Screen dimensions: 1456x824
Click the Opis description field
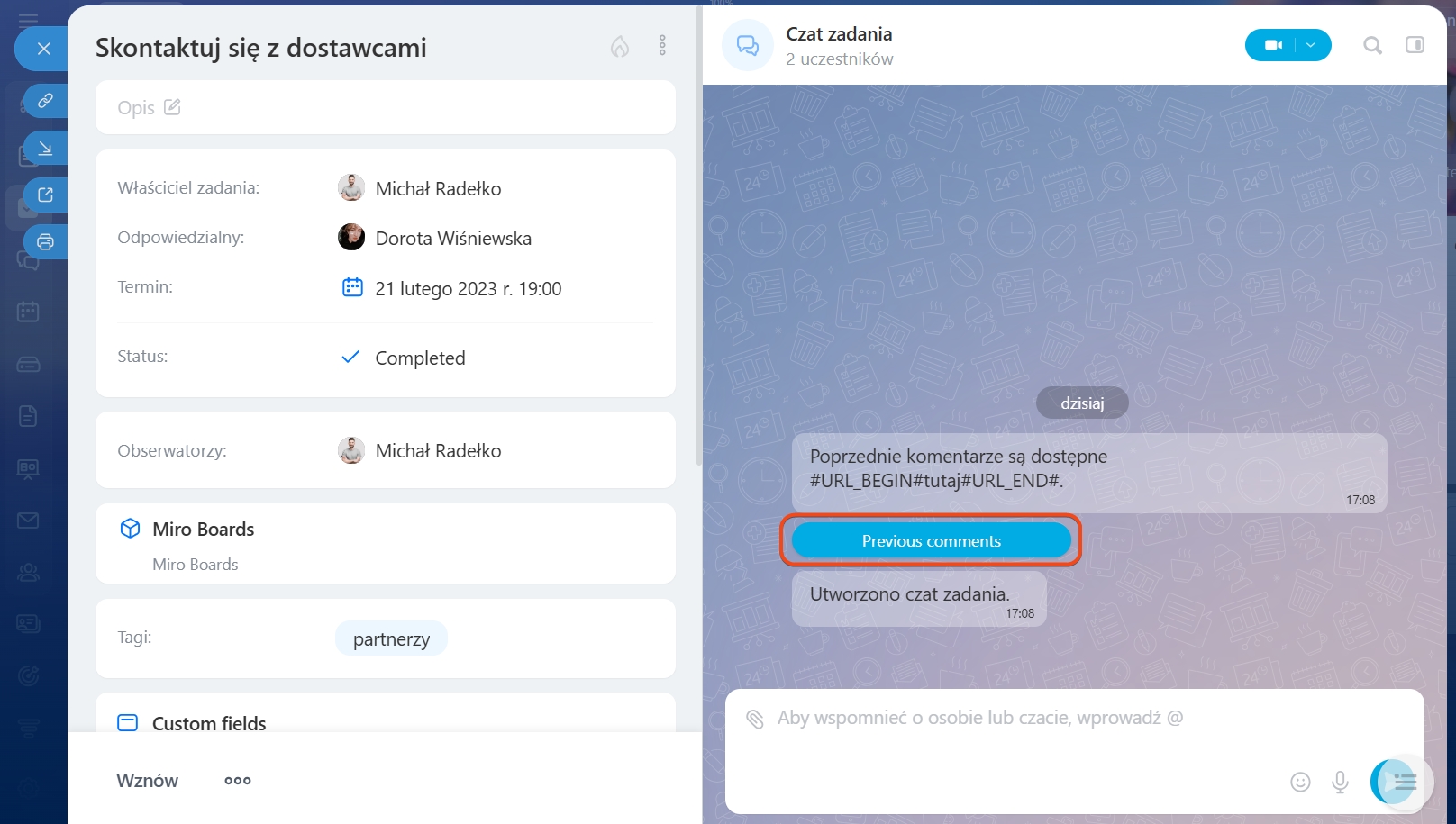(x=386, y=107)
